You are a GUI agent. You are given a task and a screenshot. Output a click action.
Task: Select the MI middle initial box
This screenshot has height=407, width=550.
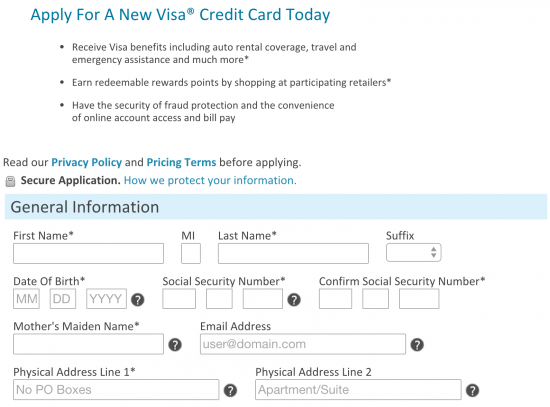click(191, 253)
